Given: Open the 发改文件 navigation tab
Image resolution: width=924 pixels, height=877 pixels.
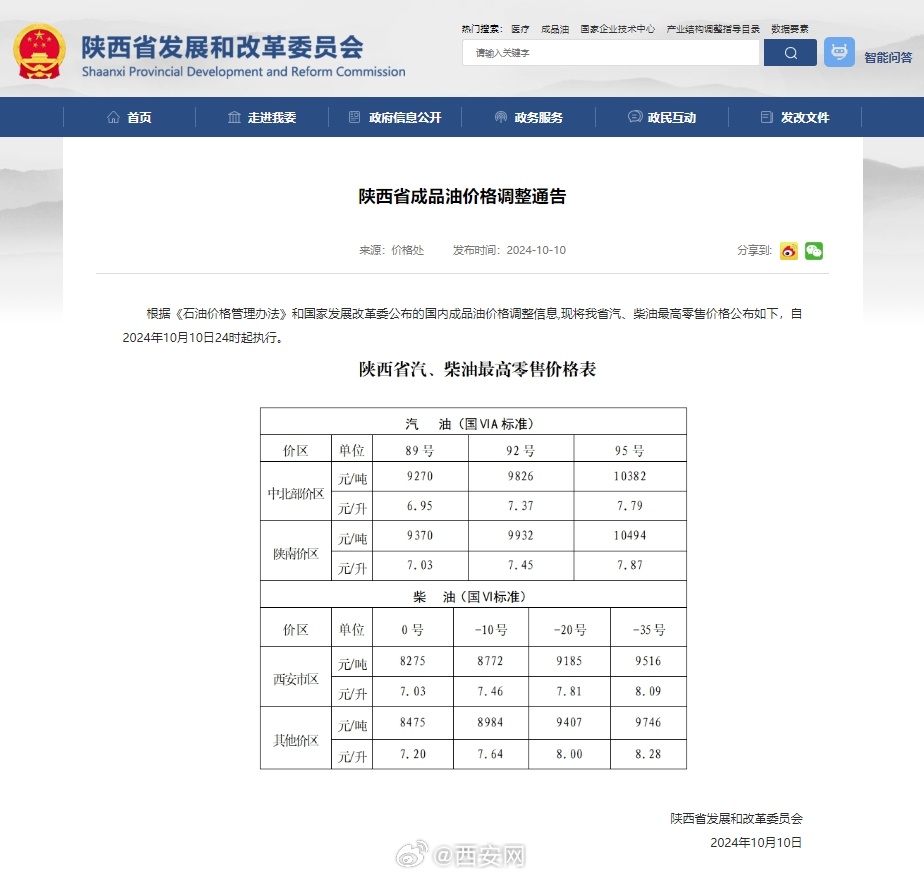Looking at the screenshot, I should [795, 117].
